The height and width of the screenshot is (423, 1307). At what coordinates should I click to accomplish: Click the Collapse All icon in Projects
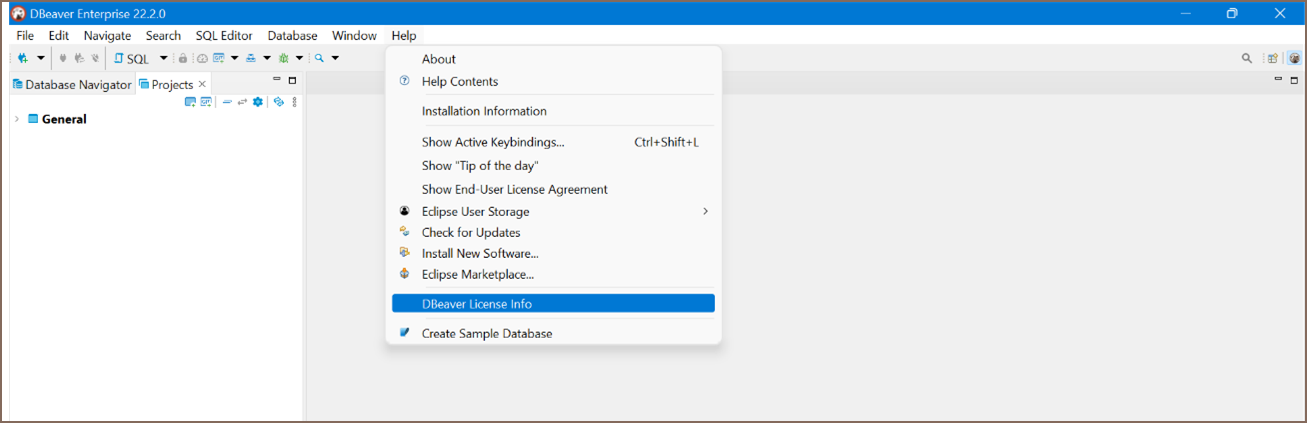click(227, 101)
